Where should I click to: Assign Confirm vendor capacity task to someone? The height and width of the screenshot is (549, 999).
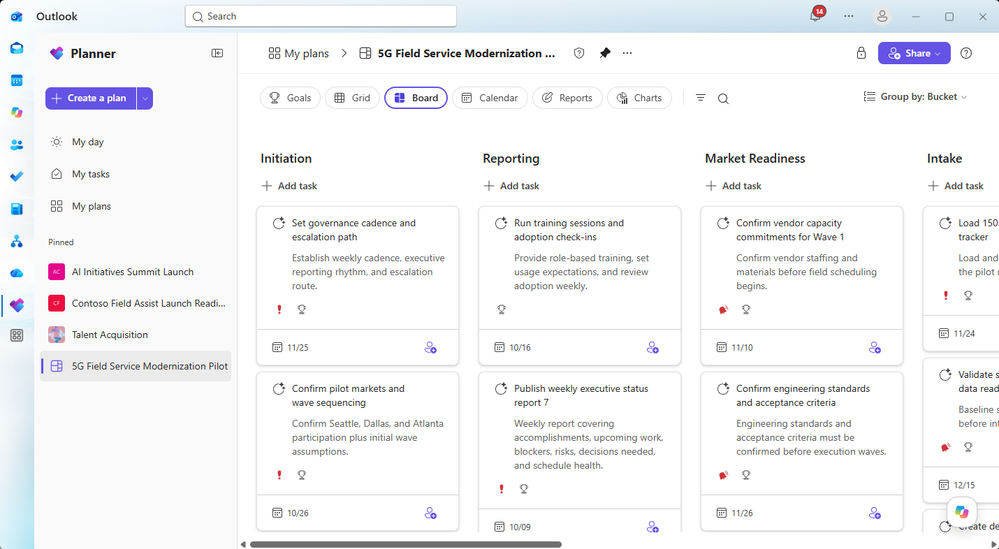[875, 348]
